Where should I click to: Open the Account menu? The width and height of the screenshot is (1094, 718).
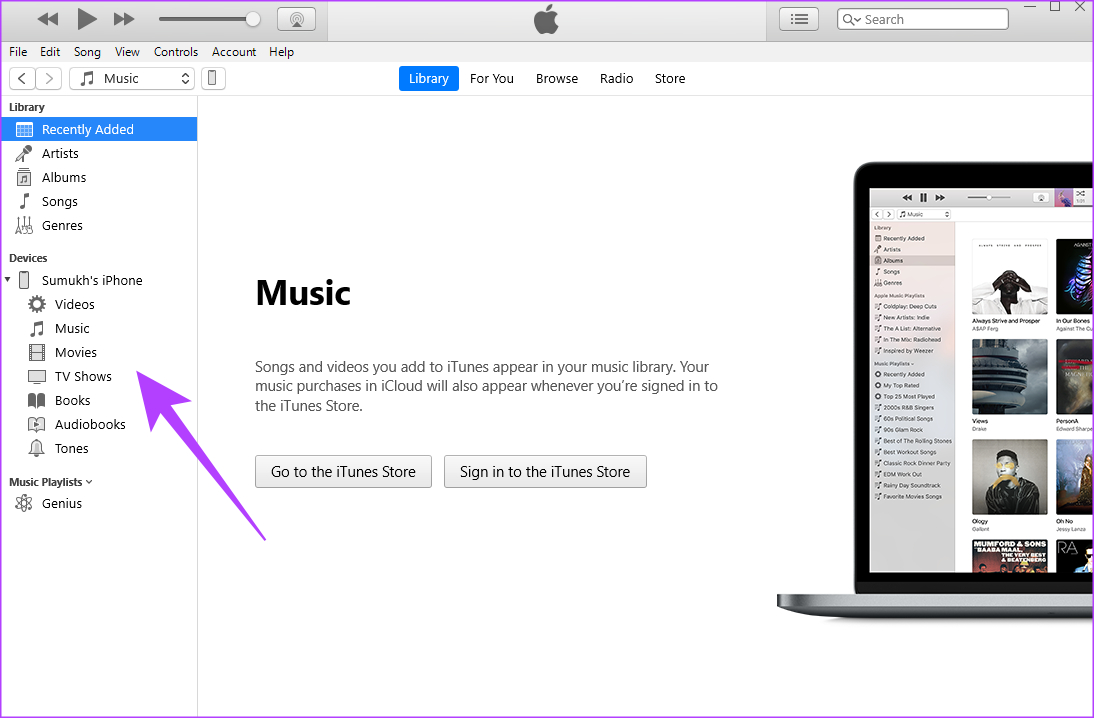(x=234, y=52)
